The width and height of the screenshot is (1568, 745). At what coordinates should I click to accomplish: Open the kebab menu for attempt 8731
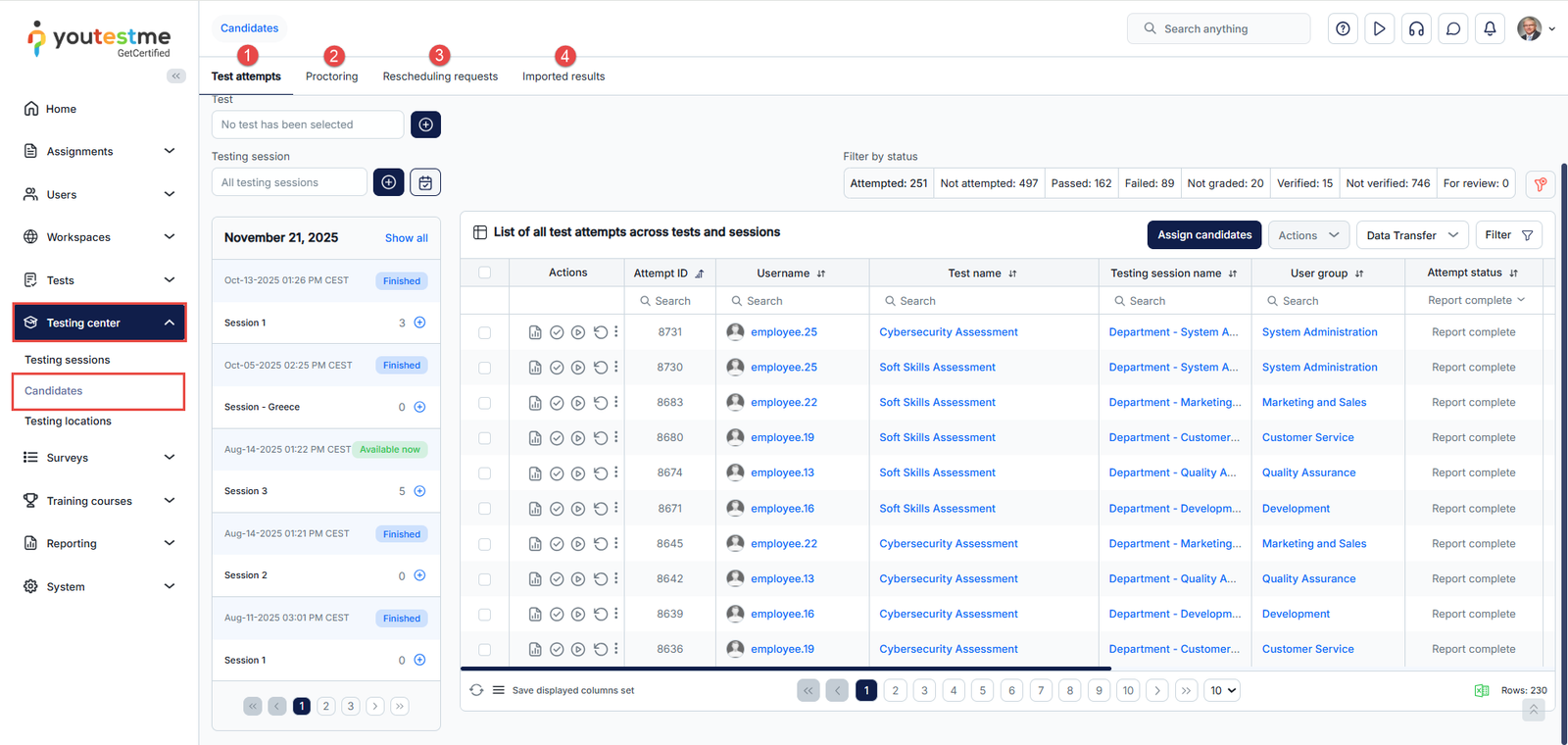click(x=616, y=332)
